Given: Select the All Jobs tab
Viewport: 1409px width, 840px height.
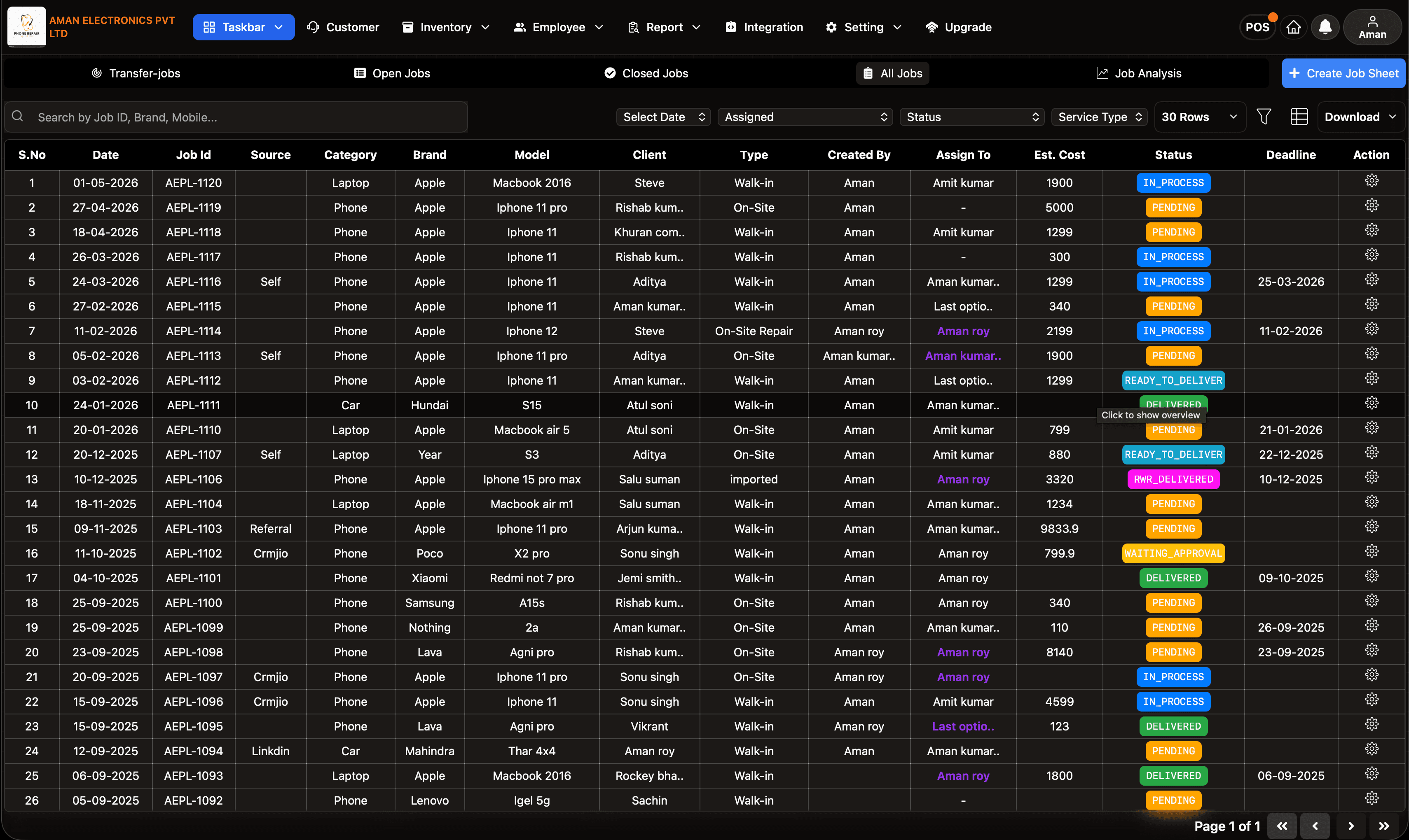Looking at the screenshot, I should tap(892, 73).
